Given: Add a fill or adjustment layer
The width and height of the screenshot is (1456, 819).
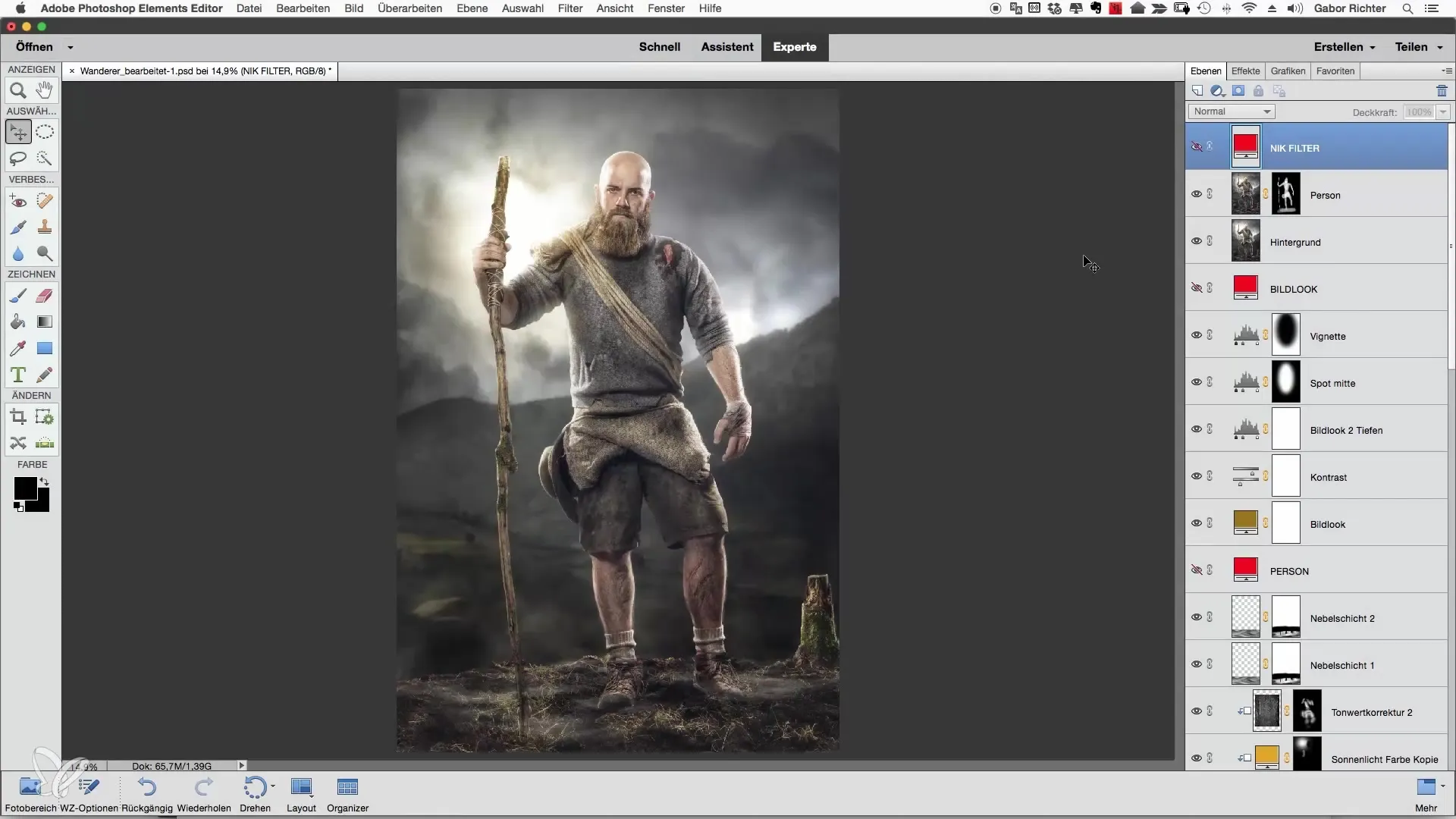Looking at the screenshot, I should (1217, 91).
